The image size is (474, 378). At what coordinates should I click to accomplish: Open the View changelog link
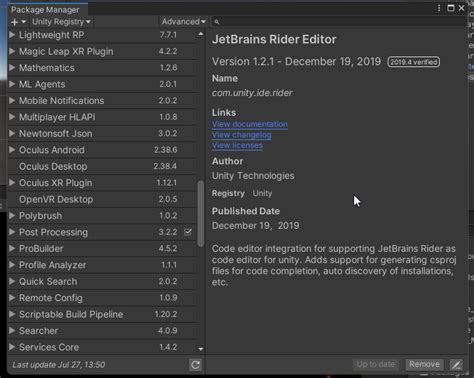point(242,135)
